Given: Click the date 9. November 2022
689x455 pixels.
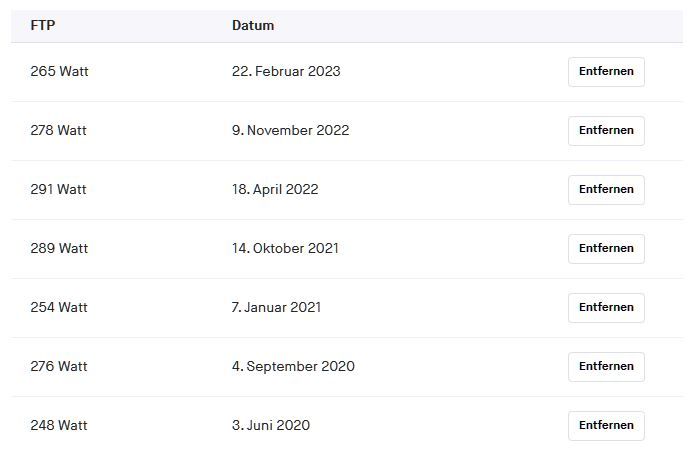Looking at the screenshot, I should pos(290,131).
